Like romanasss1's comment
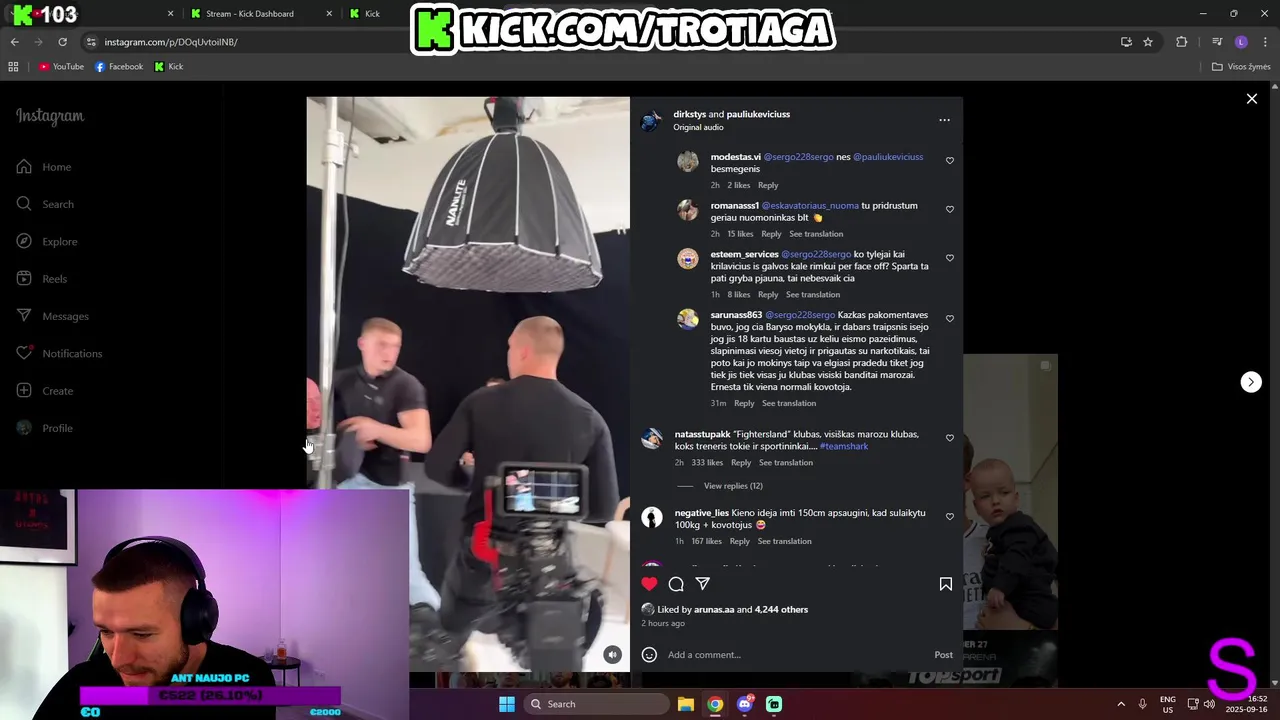 [950, 210]
